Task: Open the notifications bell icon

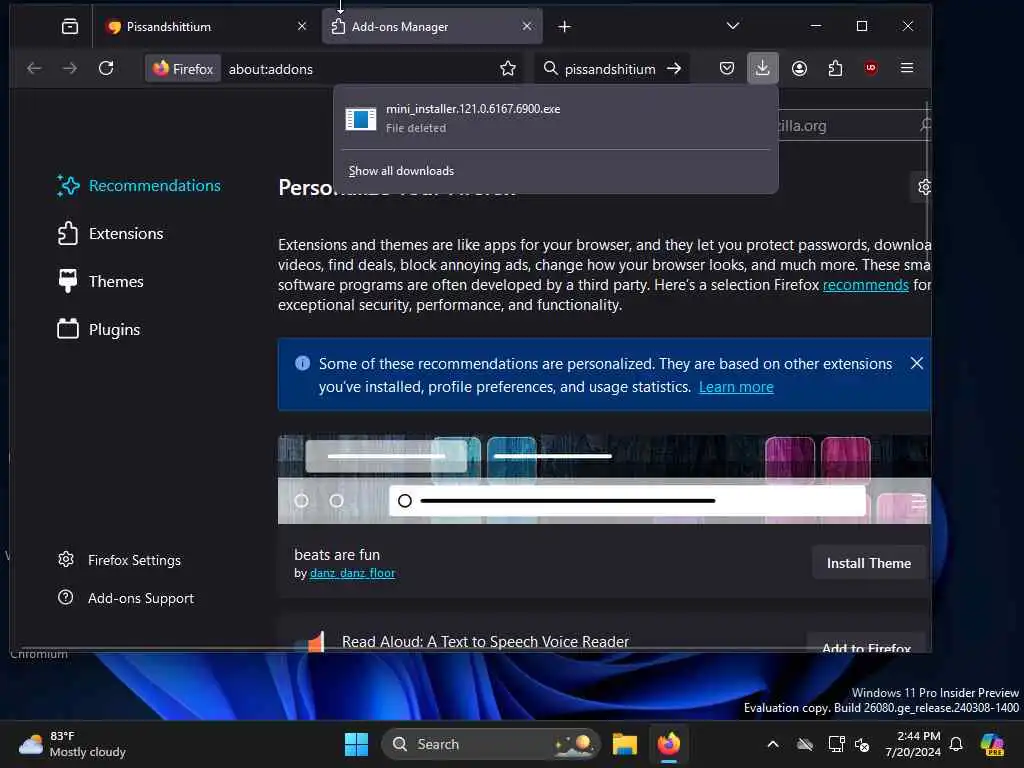Action: click(x=956, y=744)
